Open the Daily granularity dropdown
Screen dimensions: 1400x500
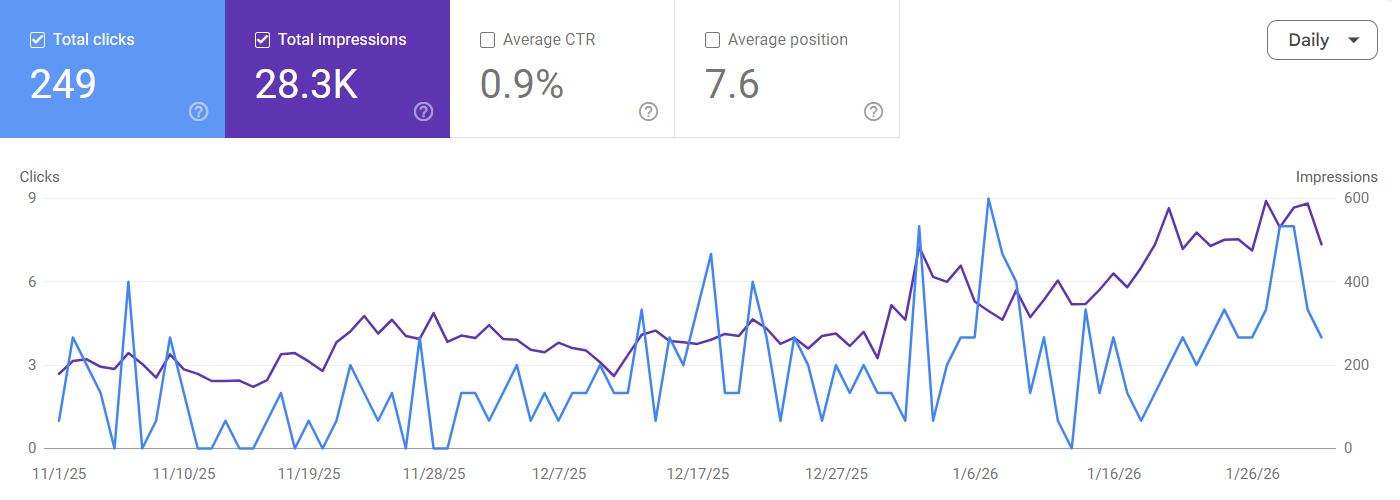pyautogui.click(x=1322, y=40)
